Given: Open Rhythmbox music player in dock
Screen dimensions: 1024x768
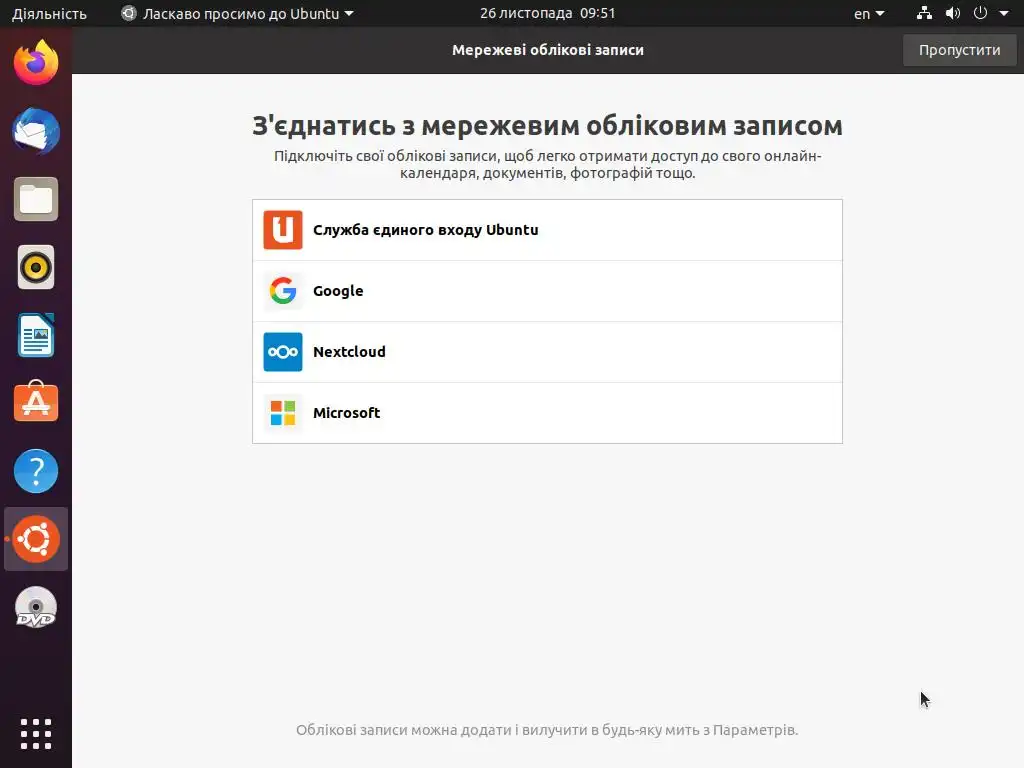Looking at the screenshot, I should [36, 267].
